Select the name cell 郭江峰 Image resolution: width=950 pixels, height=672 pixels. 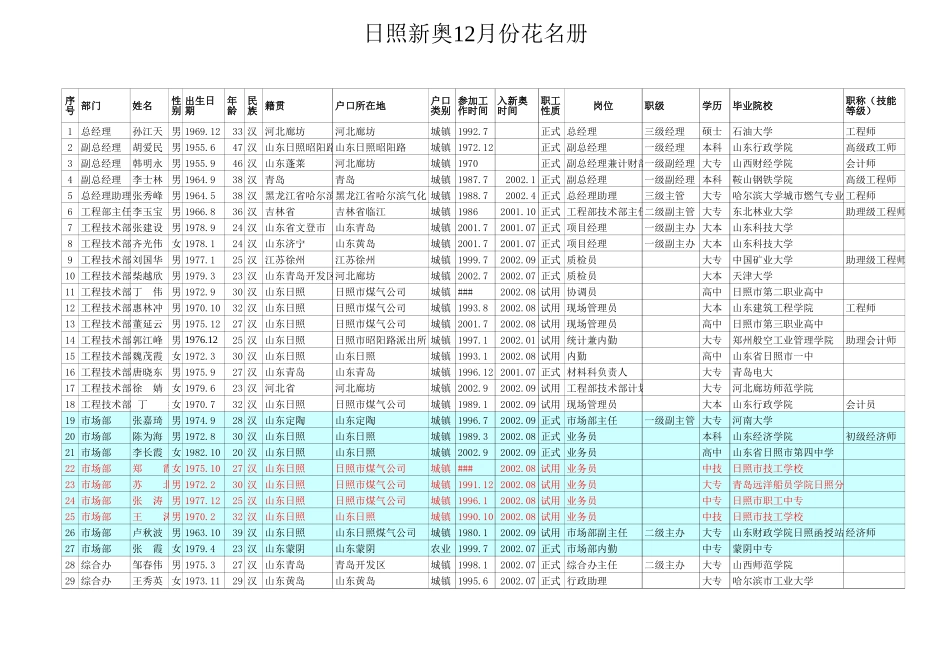coord(148,341)
